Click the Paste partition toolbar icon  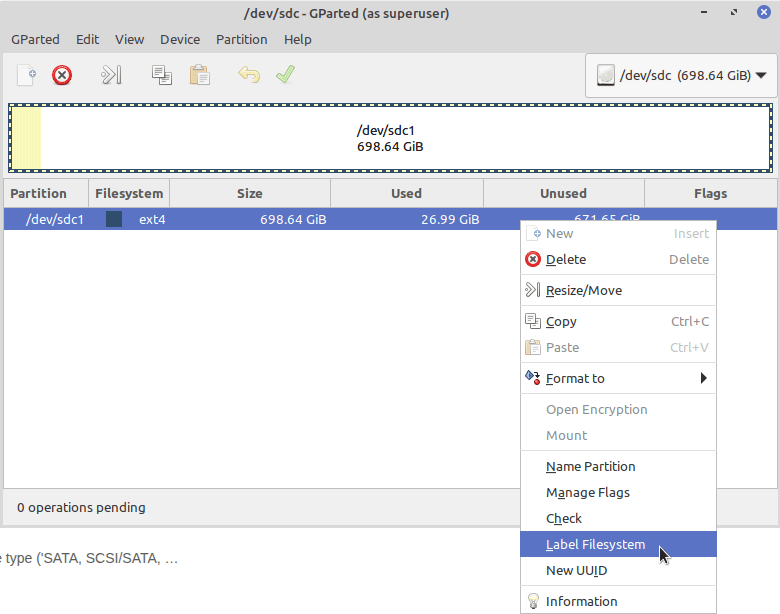click(x=200, y=75)
